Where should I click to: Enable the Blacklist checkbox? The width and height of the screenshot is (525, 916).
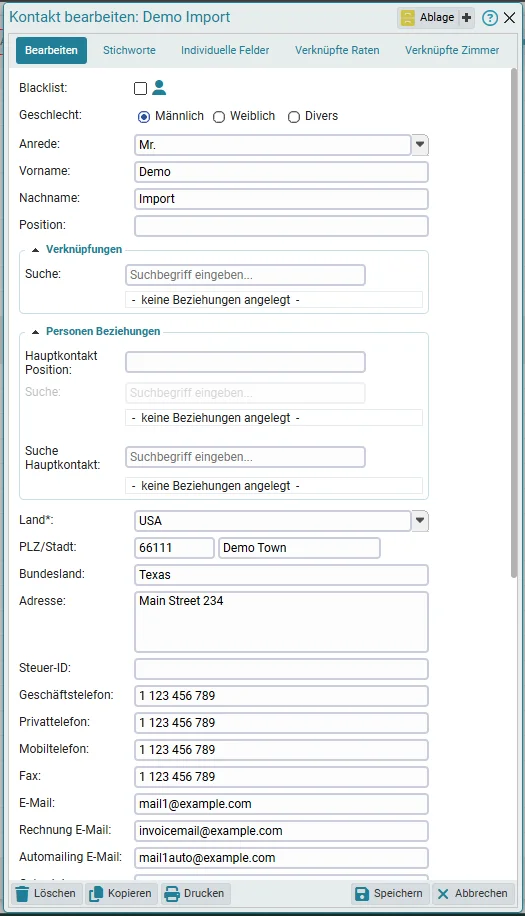[x=140, y=88]
